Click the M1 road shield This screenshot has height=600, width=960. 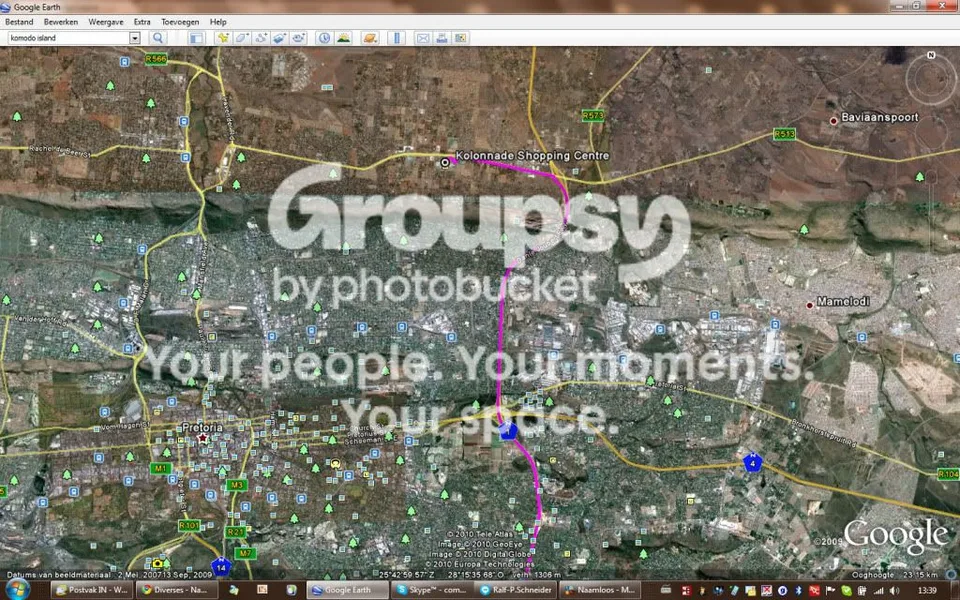160,468
